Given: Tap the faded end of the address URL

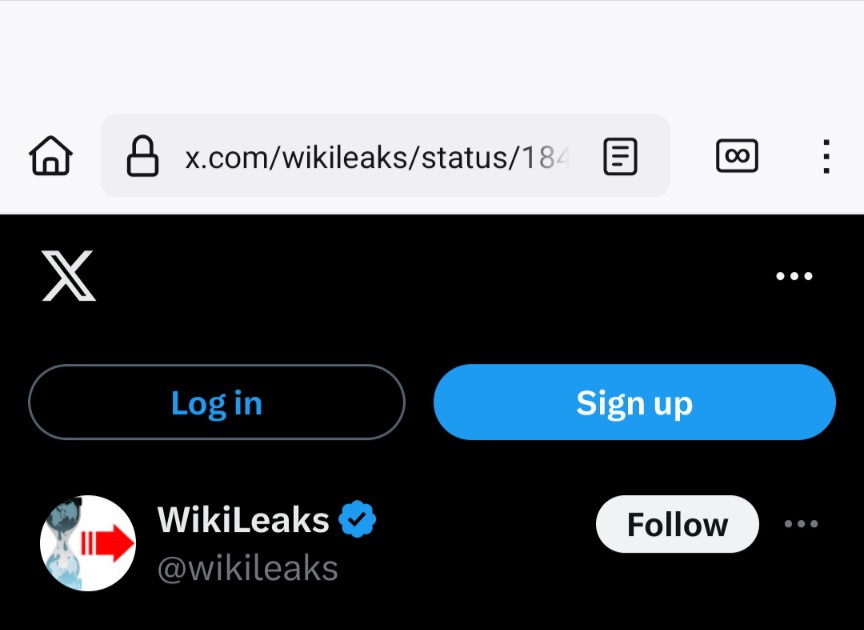Looking at the screenshot, I should click(x=554, y=158).
